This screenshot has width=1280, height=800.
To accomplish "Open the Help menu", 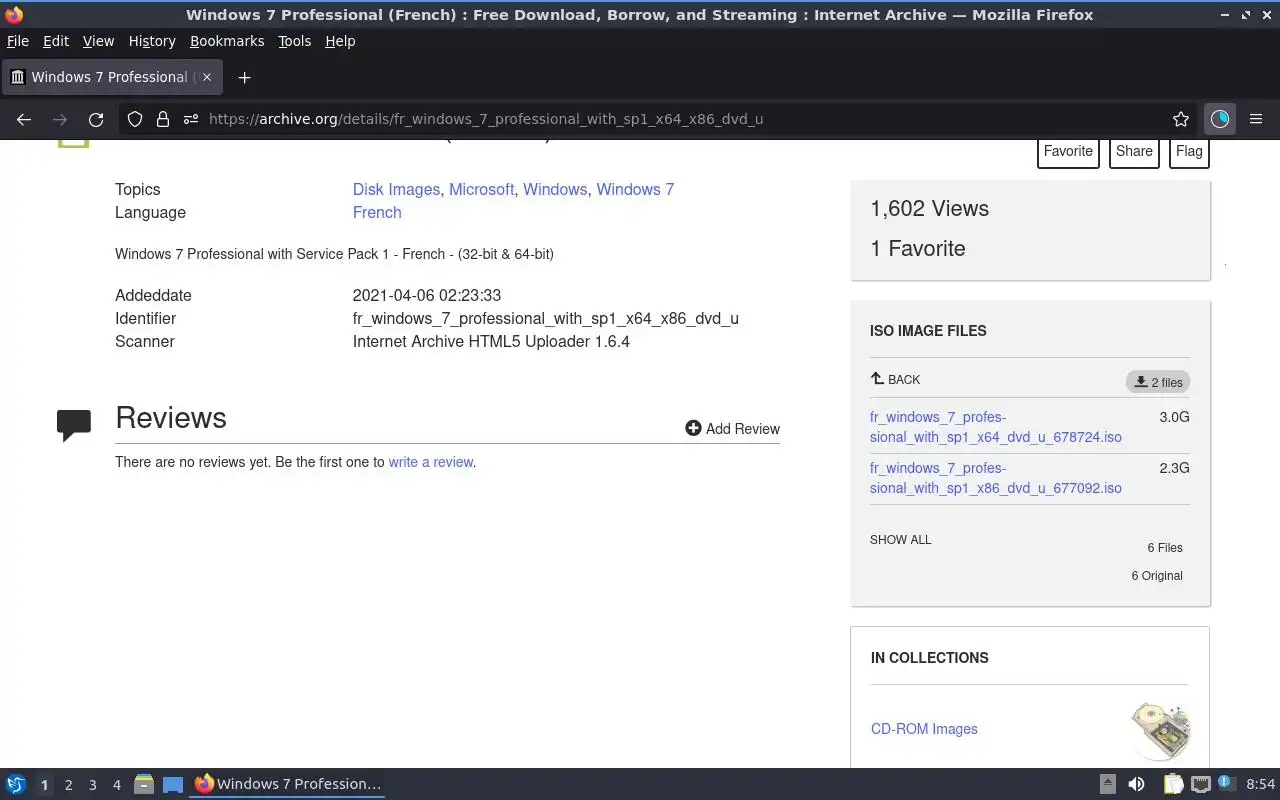I will pyautogui.click(x=340, y=41).
